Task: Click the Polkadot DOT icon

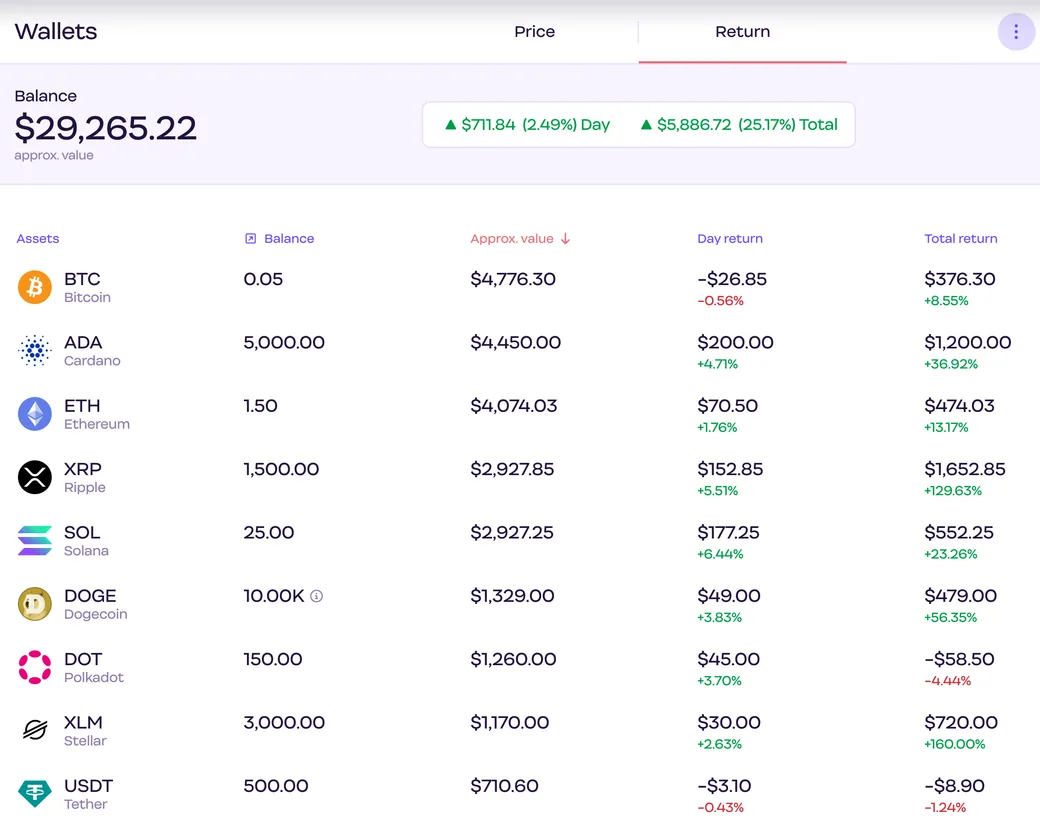Action: coord(34,667)
